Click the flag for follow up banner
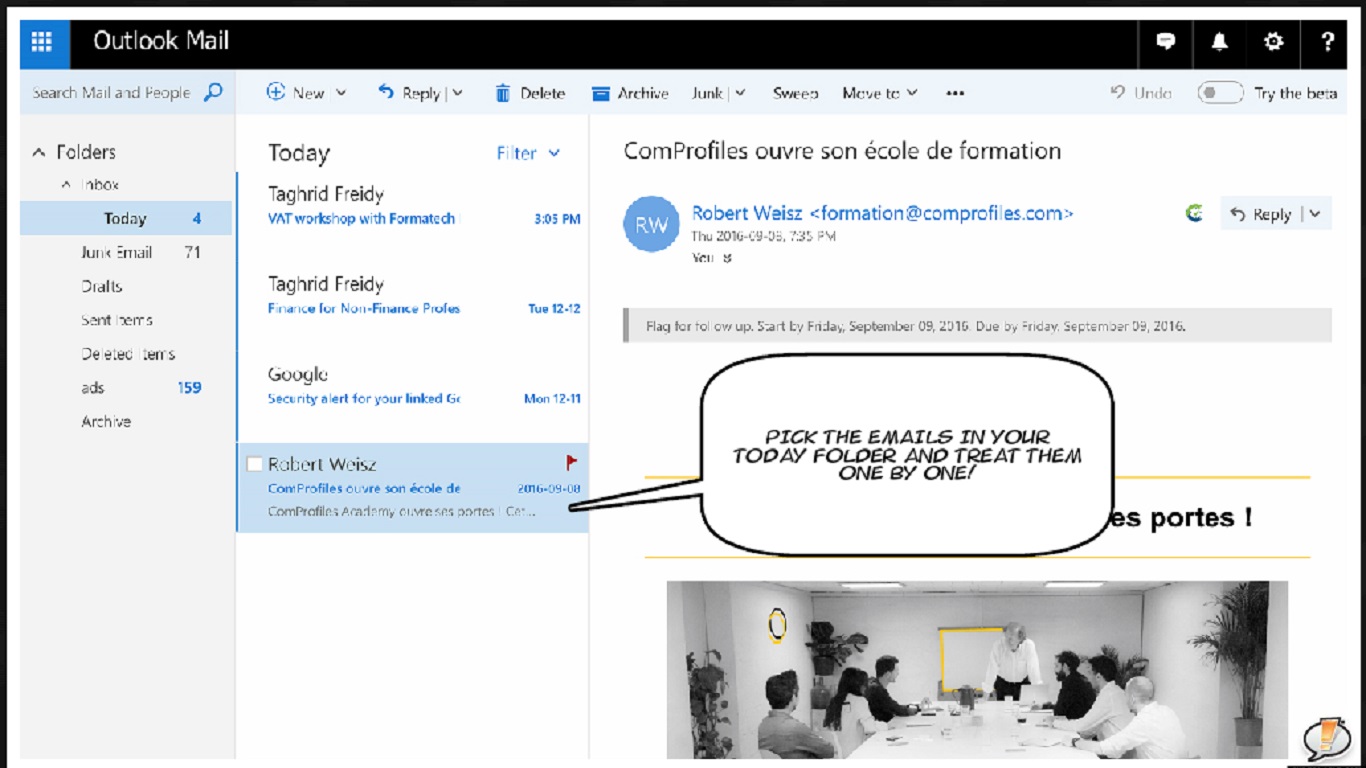Image resolution: width=1366 pixels, height=768 pixels. (x=977, y=326)
